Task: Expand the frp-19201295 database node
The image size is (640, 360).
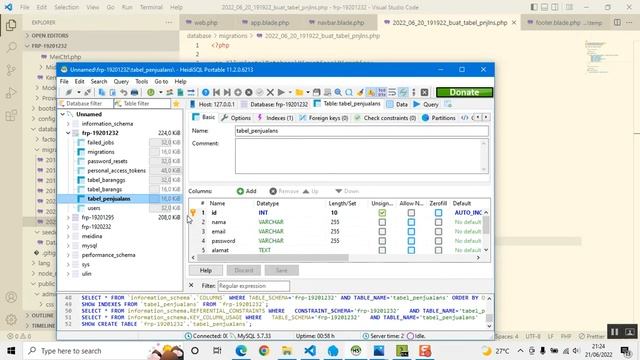Action: coord(68,218)
